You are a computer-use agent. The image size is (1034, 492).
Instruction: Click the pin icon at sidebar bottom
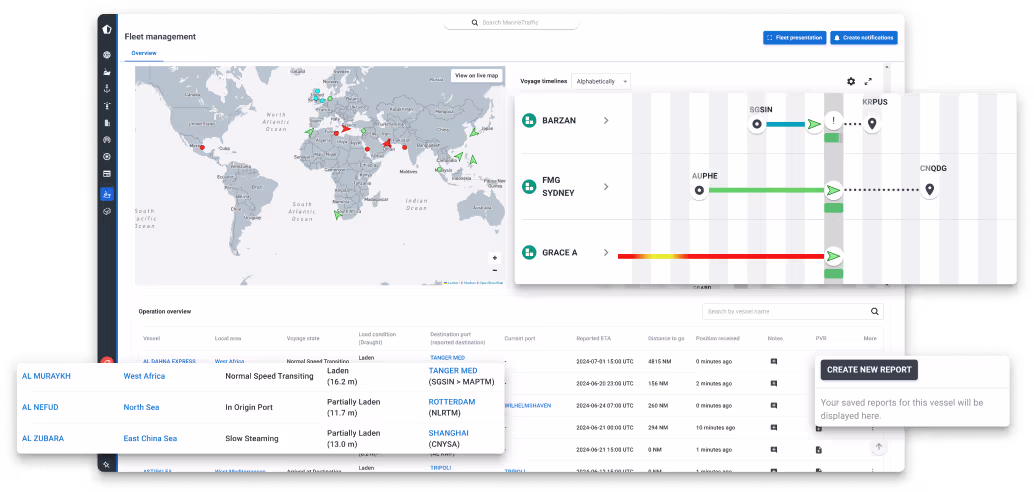(107, 465)
